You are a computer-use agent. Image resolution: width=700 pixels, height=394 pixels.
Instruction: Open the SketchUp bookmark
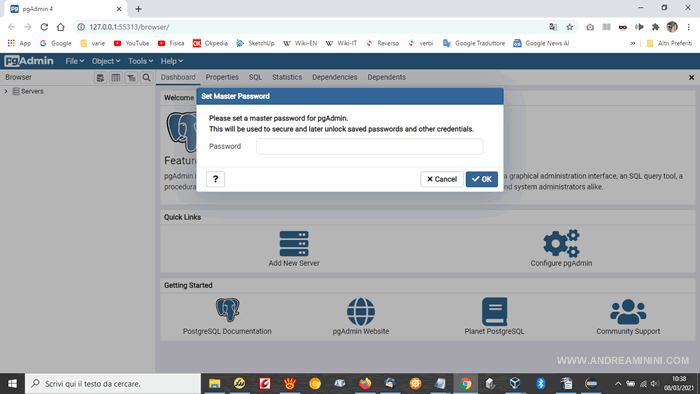(255, 43)
